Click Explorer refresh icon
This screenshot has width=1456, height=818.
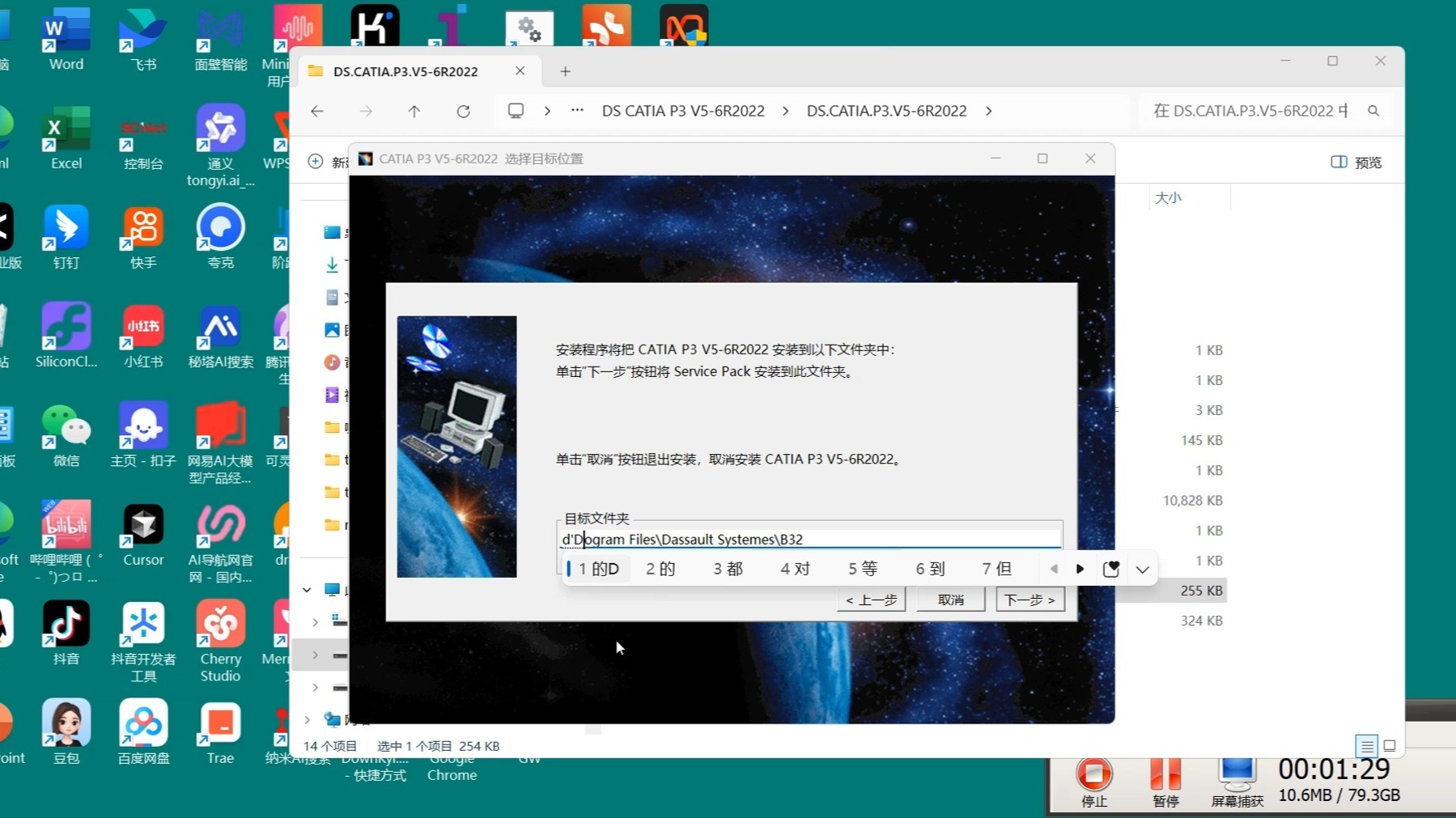pyautogui.click(x=463, y=111)
